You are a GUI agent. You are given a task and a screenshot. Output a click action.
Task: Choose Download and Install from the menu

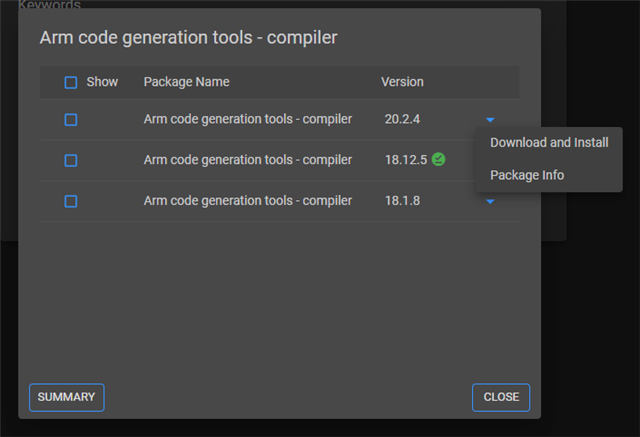549,142
